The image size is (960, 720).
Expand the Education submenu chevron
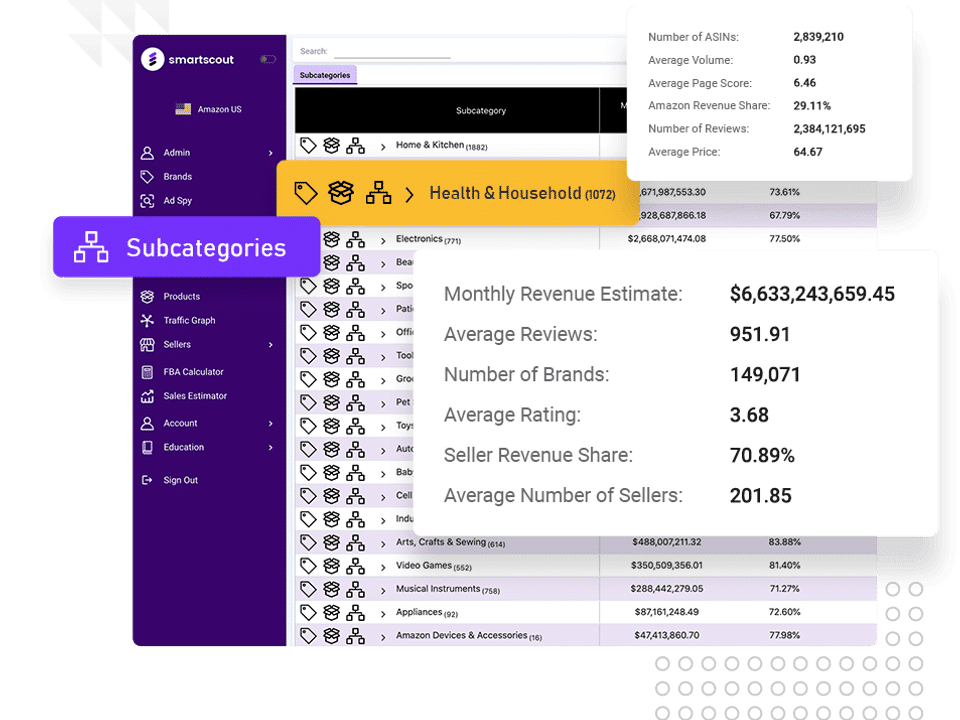click(271, 448)
